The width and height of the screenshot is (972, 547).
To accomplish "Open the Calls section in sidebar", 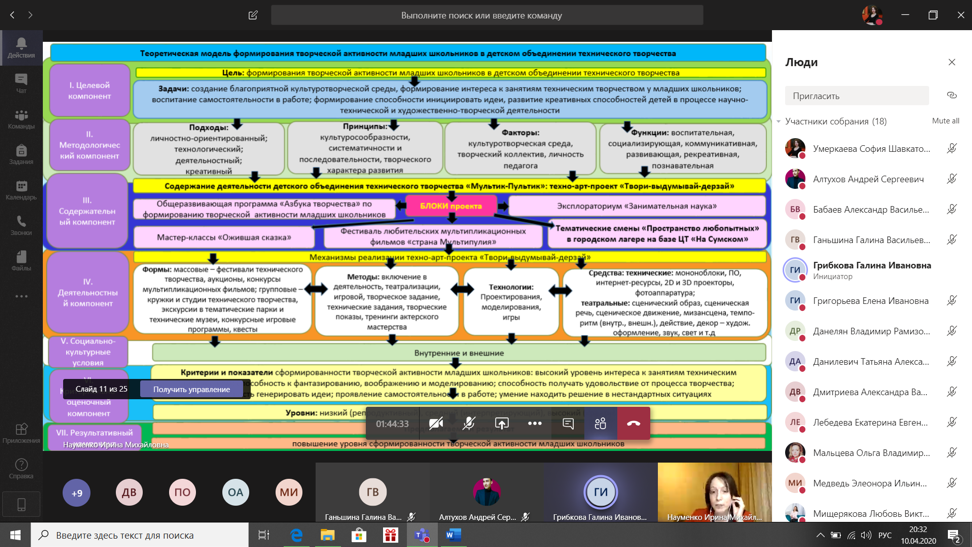I will (21, 225).
